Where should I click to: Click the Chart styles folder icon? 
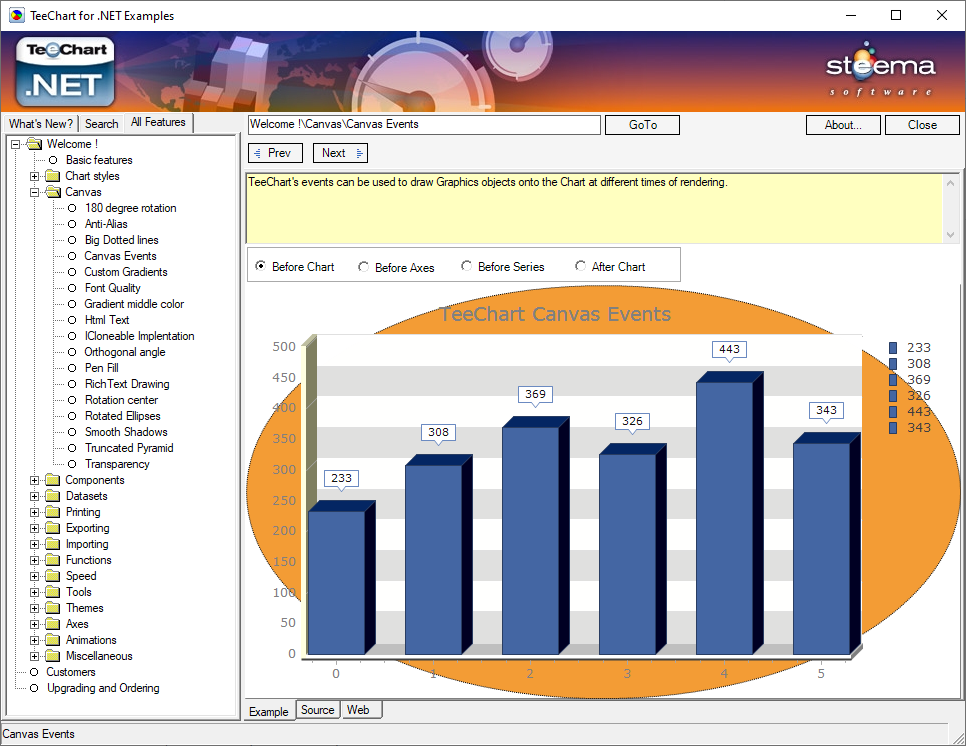(53, 176)
